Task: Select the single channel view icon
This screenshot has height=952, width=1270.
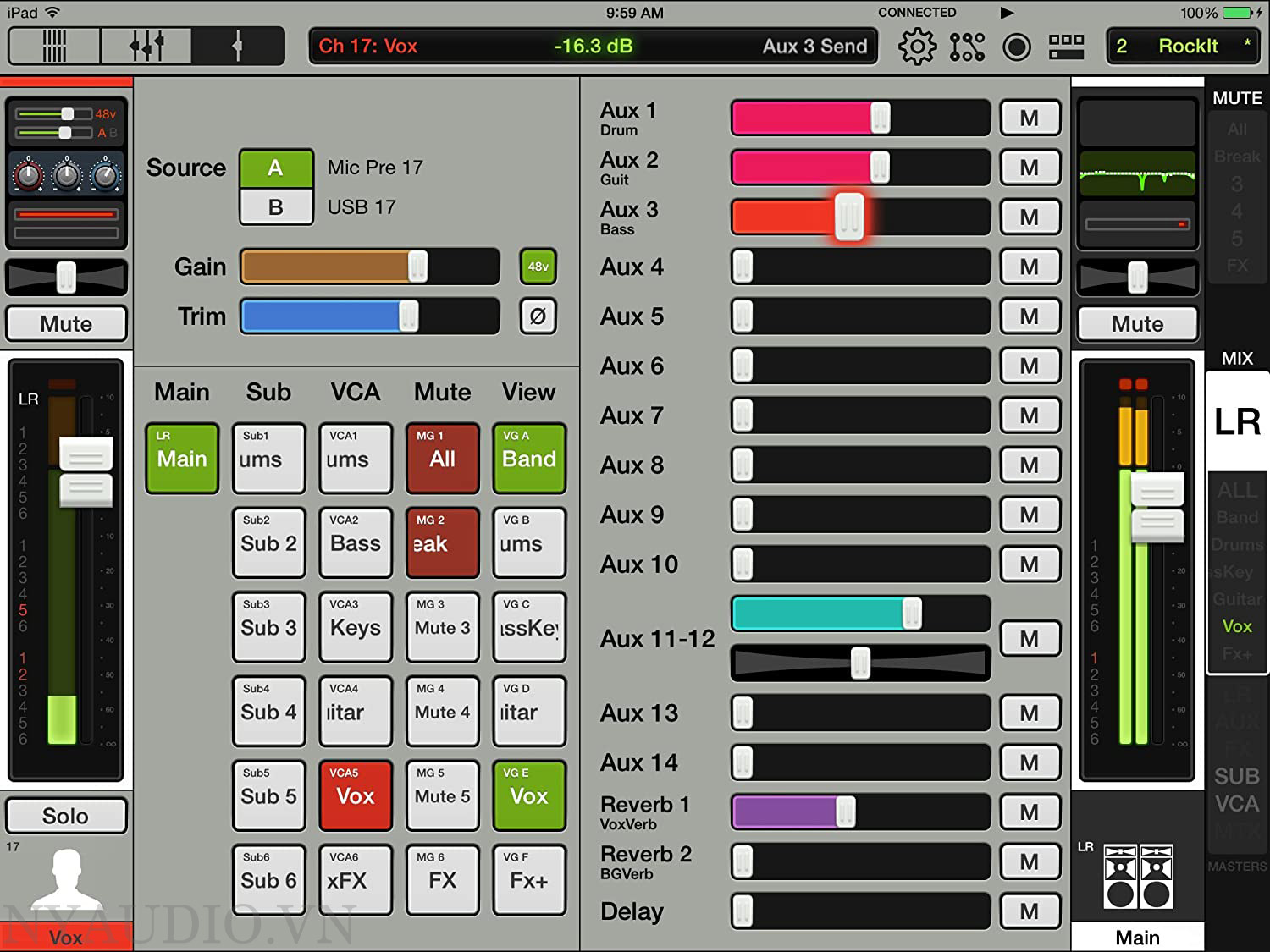Action: [238, 47]
